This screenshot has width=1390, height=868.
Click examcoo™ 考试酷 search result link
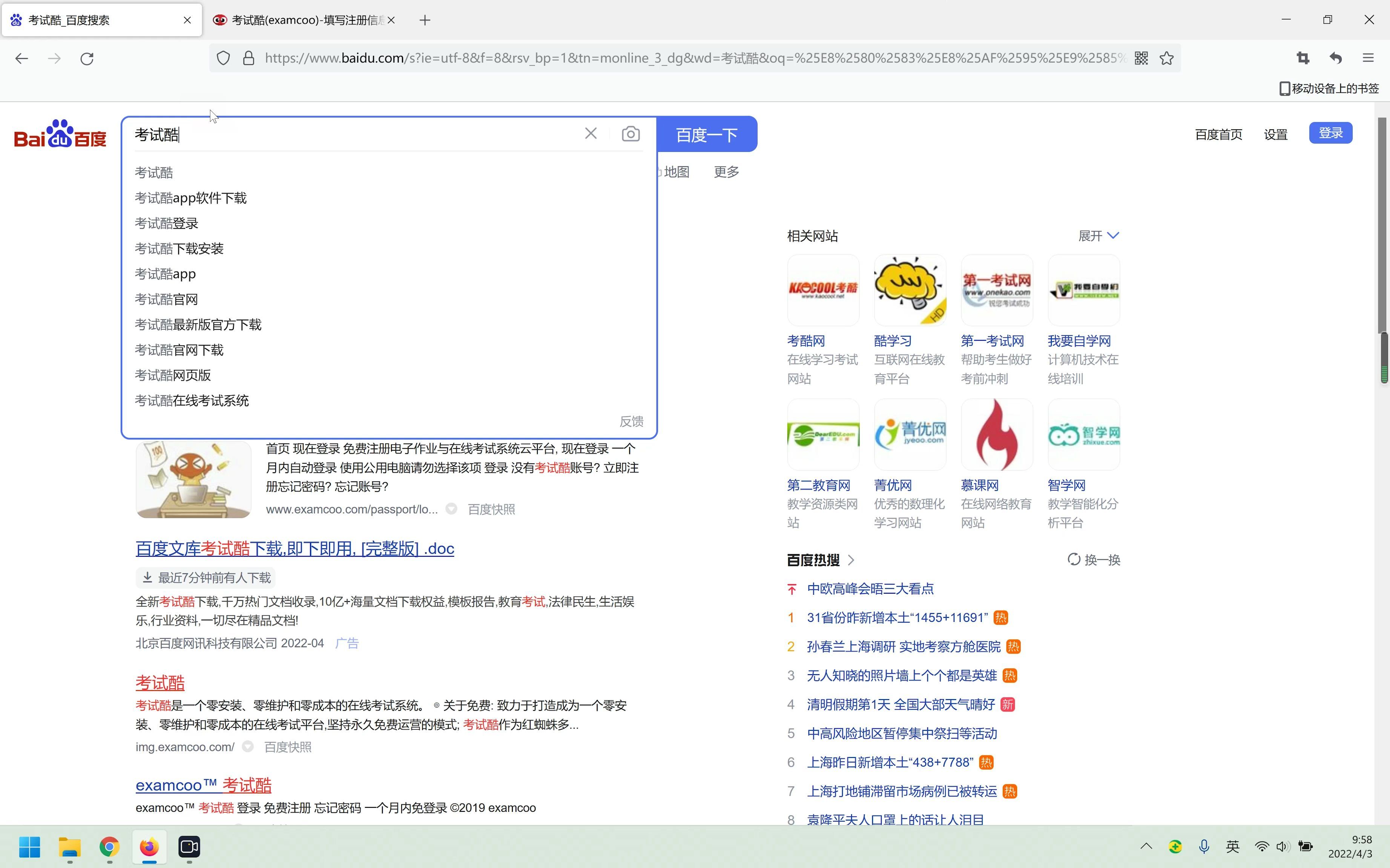204,785
